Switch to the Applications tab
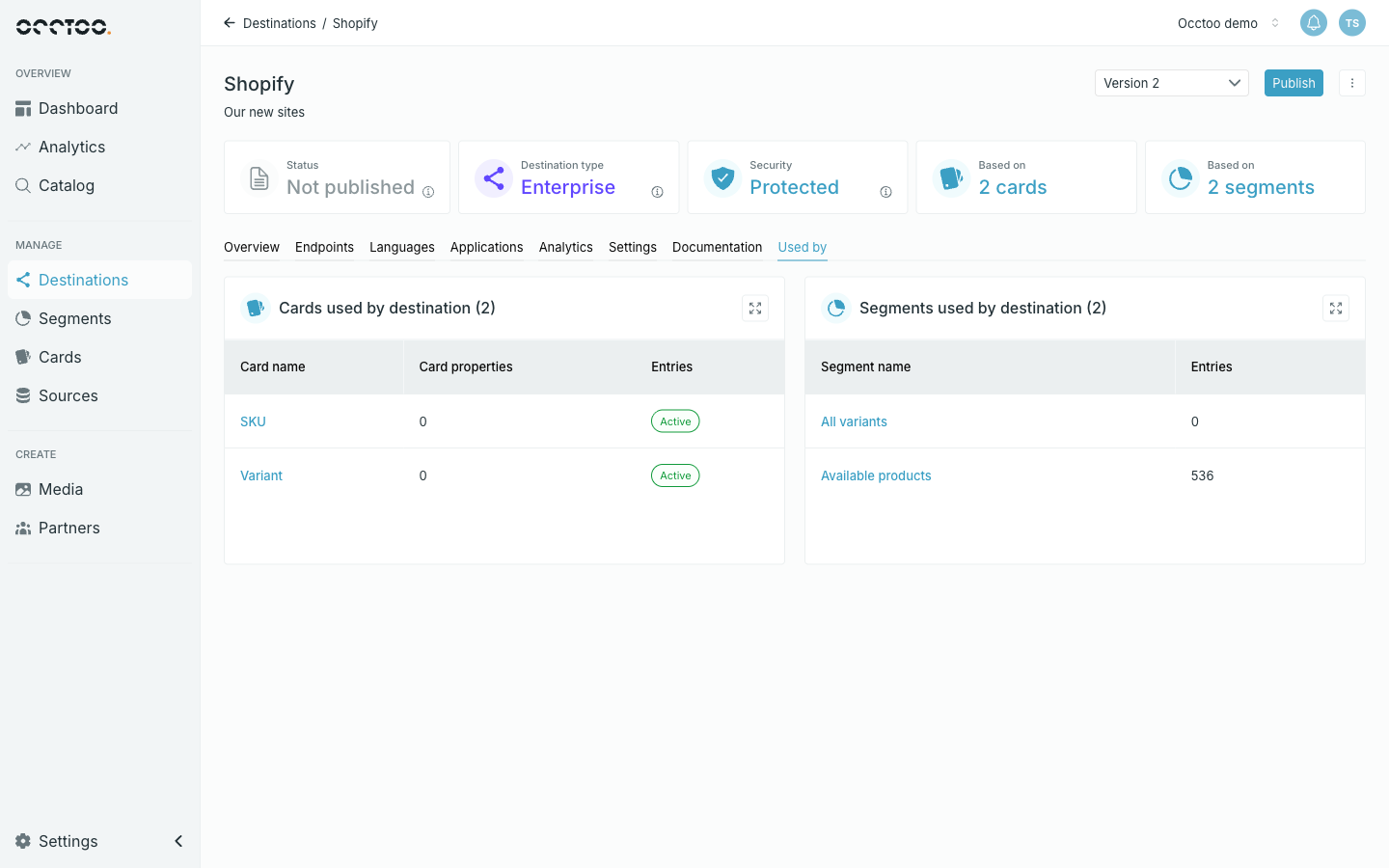The width and height of the screenshot is (1389, 868). [x=487, y=248]
